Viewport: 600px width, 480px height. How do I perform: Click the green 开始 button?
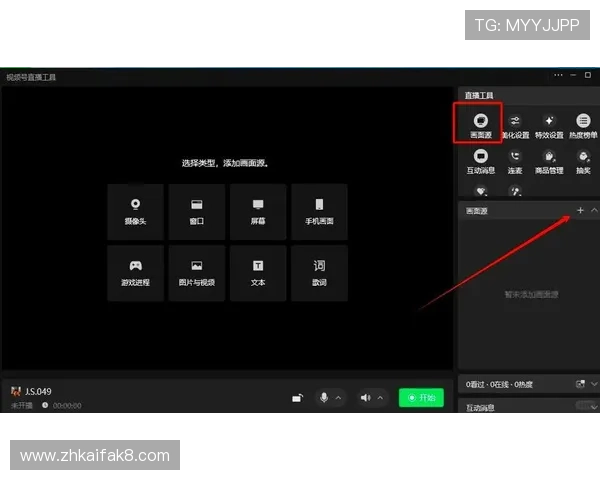click(421, 398)
